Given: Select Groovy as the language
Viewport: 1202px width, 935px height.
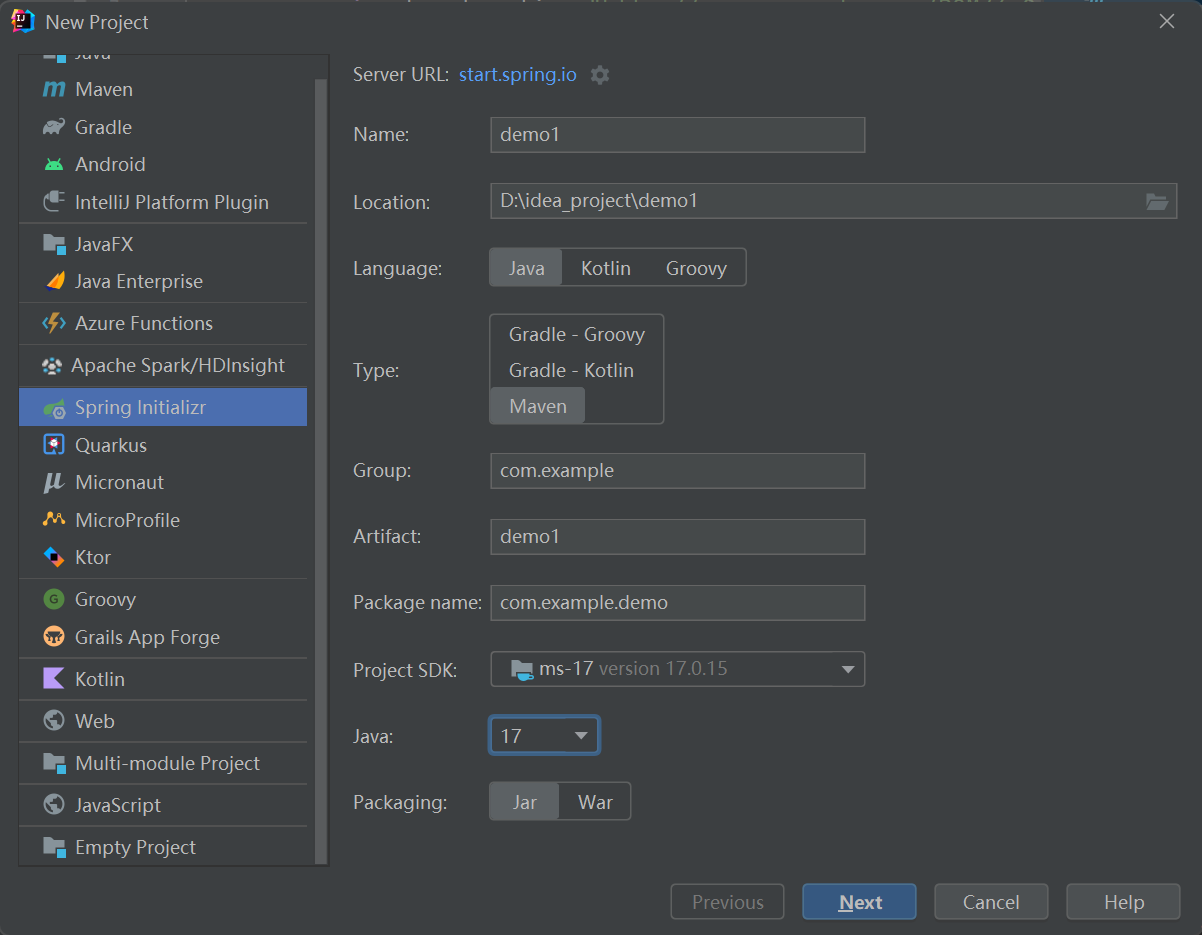Looking at the screenshot, I should (696, 268).
